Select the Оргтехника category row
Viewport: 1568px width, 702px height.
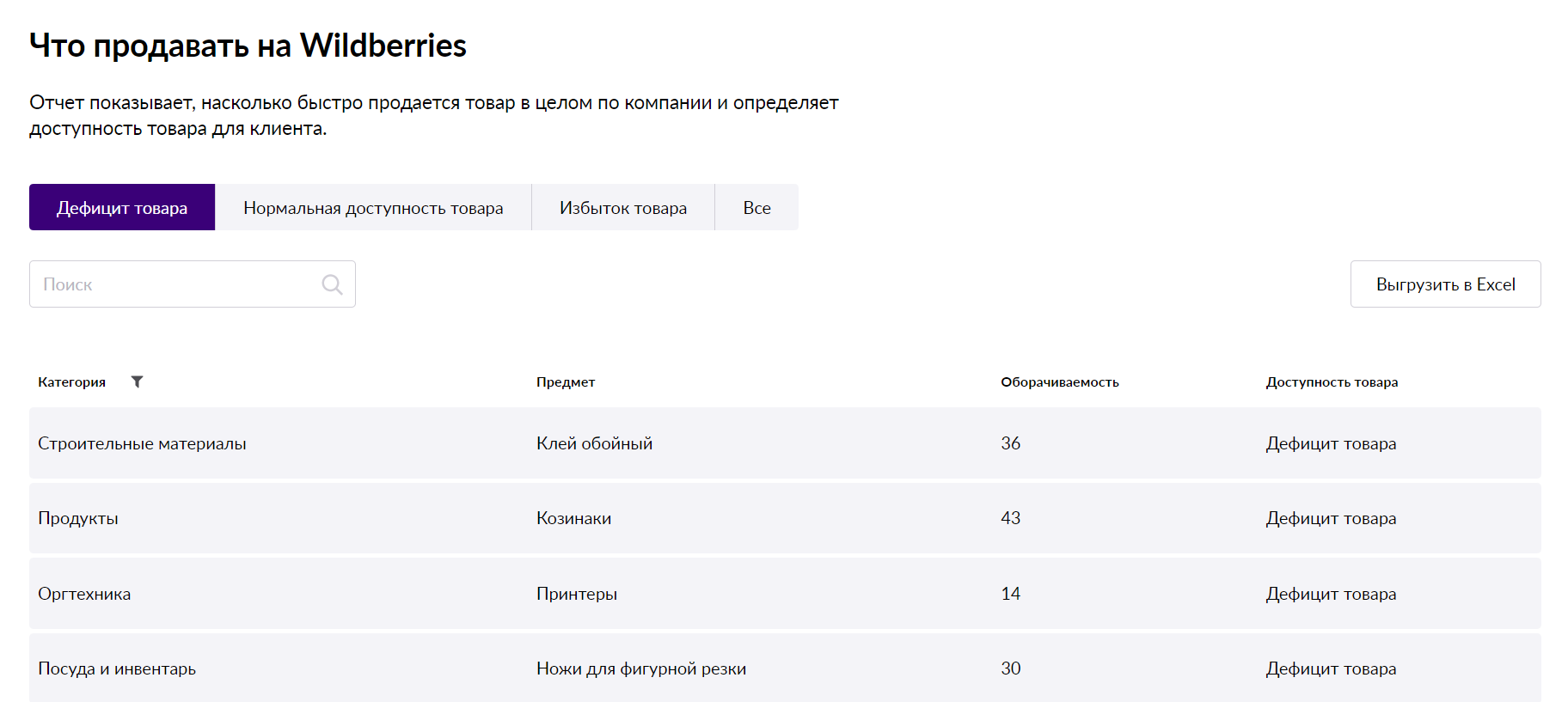84,594
